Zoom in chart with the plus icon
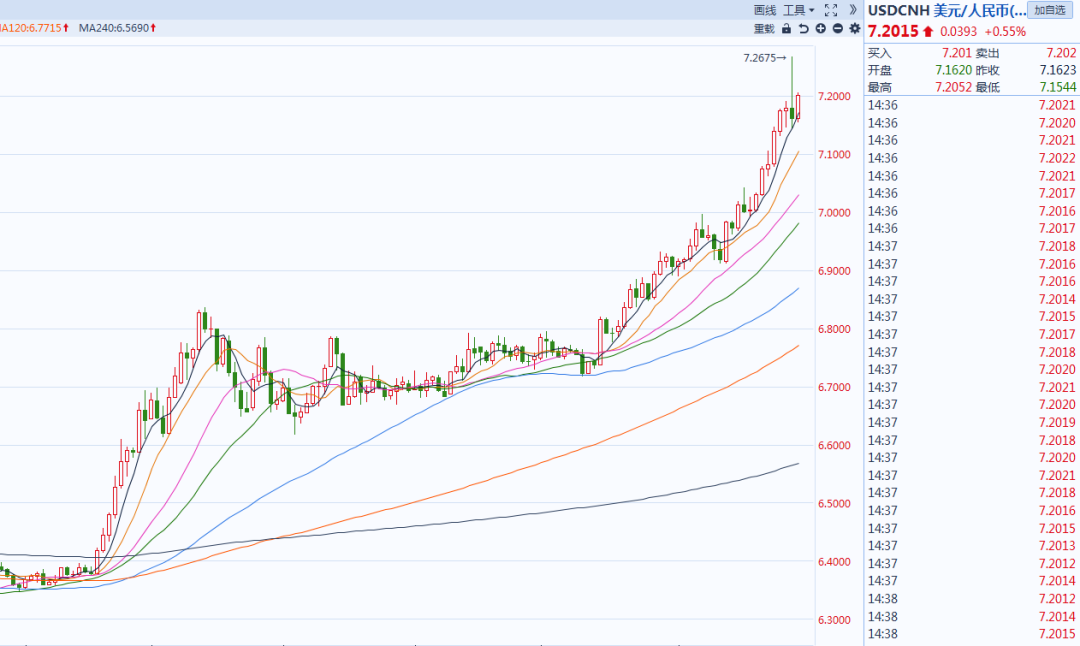The height and width of the screenshot is (646, 1080). [820, 29]
